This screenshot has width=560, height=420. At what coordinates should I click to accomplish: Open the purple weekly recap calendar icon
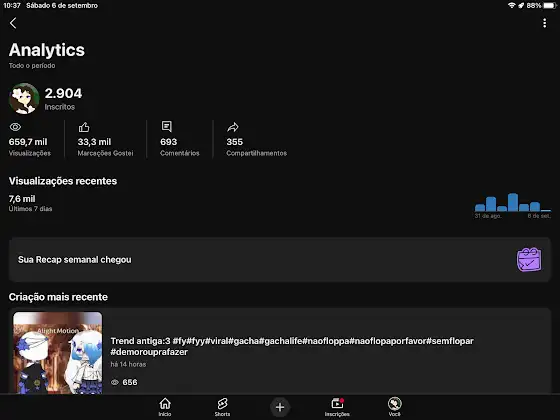tap(529, 260)
